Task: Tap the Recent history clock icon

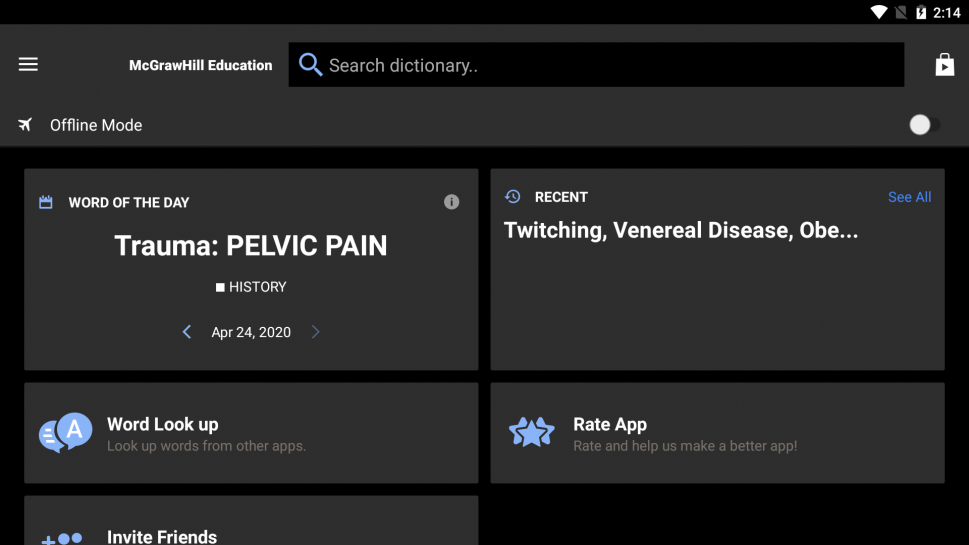Action: (512, 196)
